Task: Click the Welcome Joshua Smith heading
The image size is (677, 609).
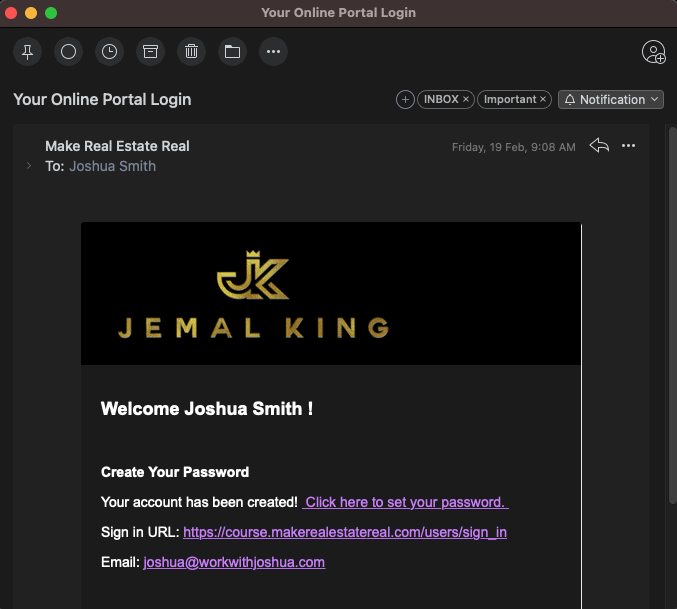Action: point(207,409)
